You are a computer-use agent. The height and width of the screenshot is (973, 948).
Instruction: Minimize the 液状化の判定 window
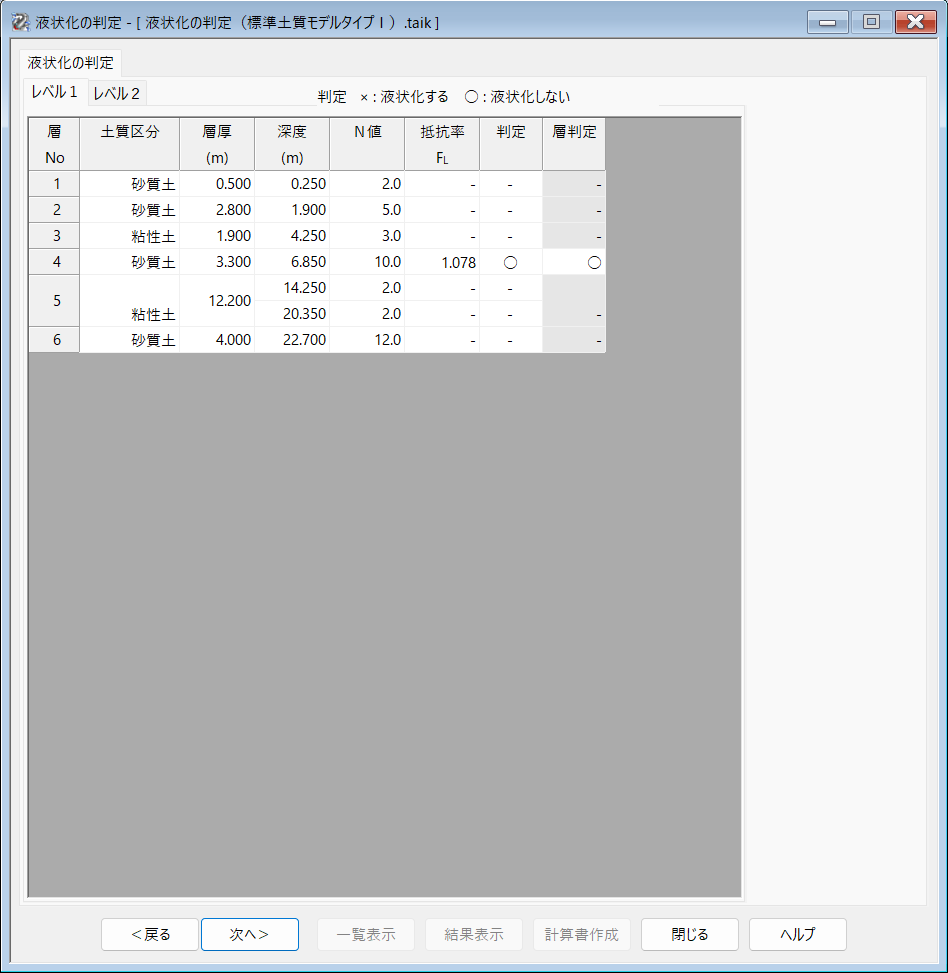point(827,22)
